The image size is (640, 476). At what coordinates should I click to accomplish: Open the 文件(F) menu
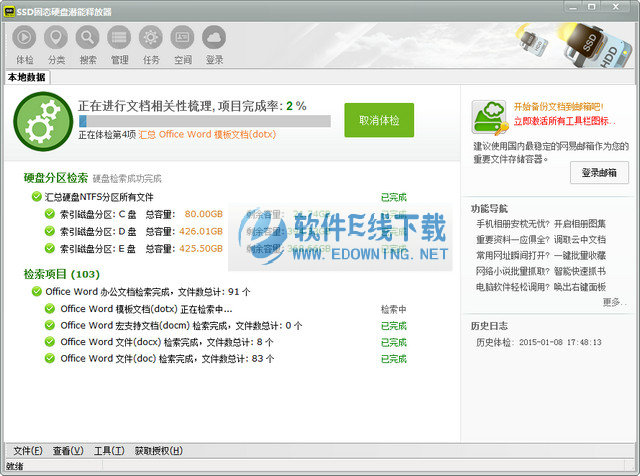pyautogui.click(x=28, y=451)
